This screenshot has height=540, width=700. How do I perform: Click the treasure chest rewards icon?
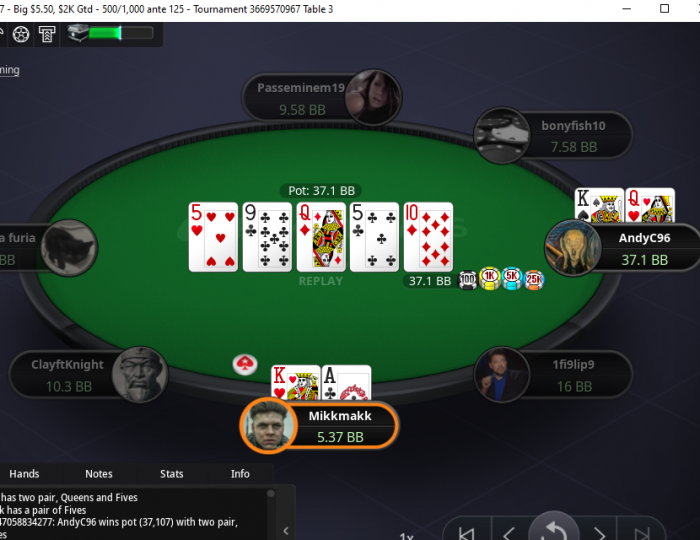(78, 33)
